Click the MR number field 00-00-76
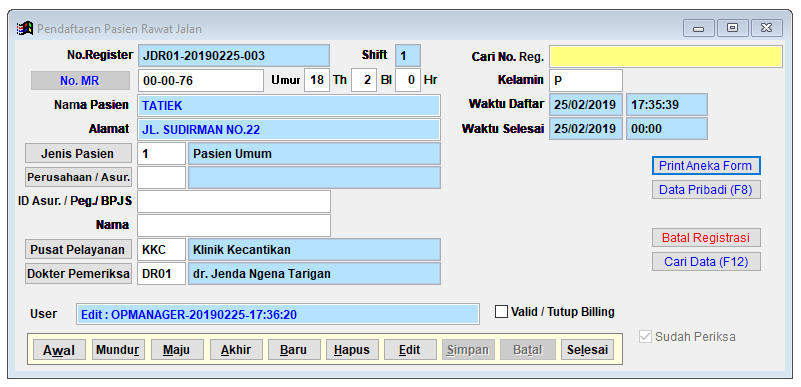Image resolution: width=801 pixels, height=387 pixels. coord(201,81)
